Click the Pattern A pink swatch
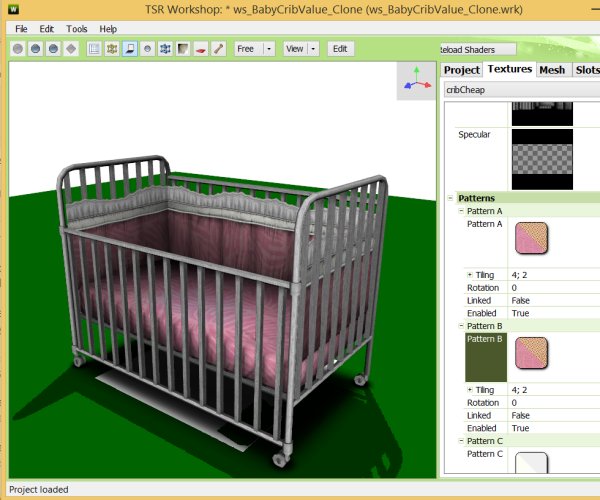Screen dimensions: 600x500 click(x=532, y=239)
